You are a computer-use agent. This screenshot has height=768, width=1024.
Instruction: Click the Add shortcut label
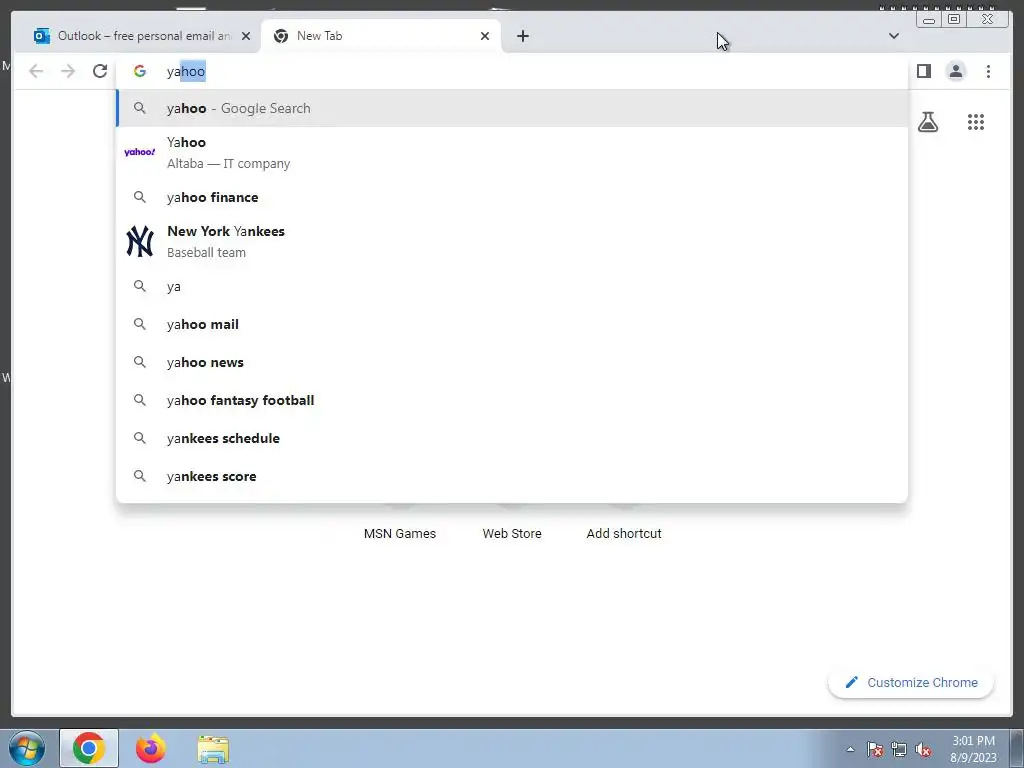624,534
